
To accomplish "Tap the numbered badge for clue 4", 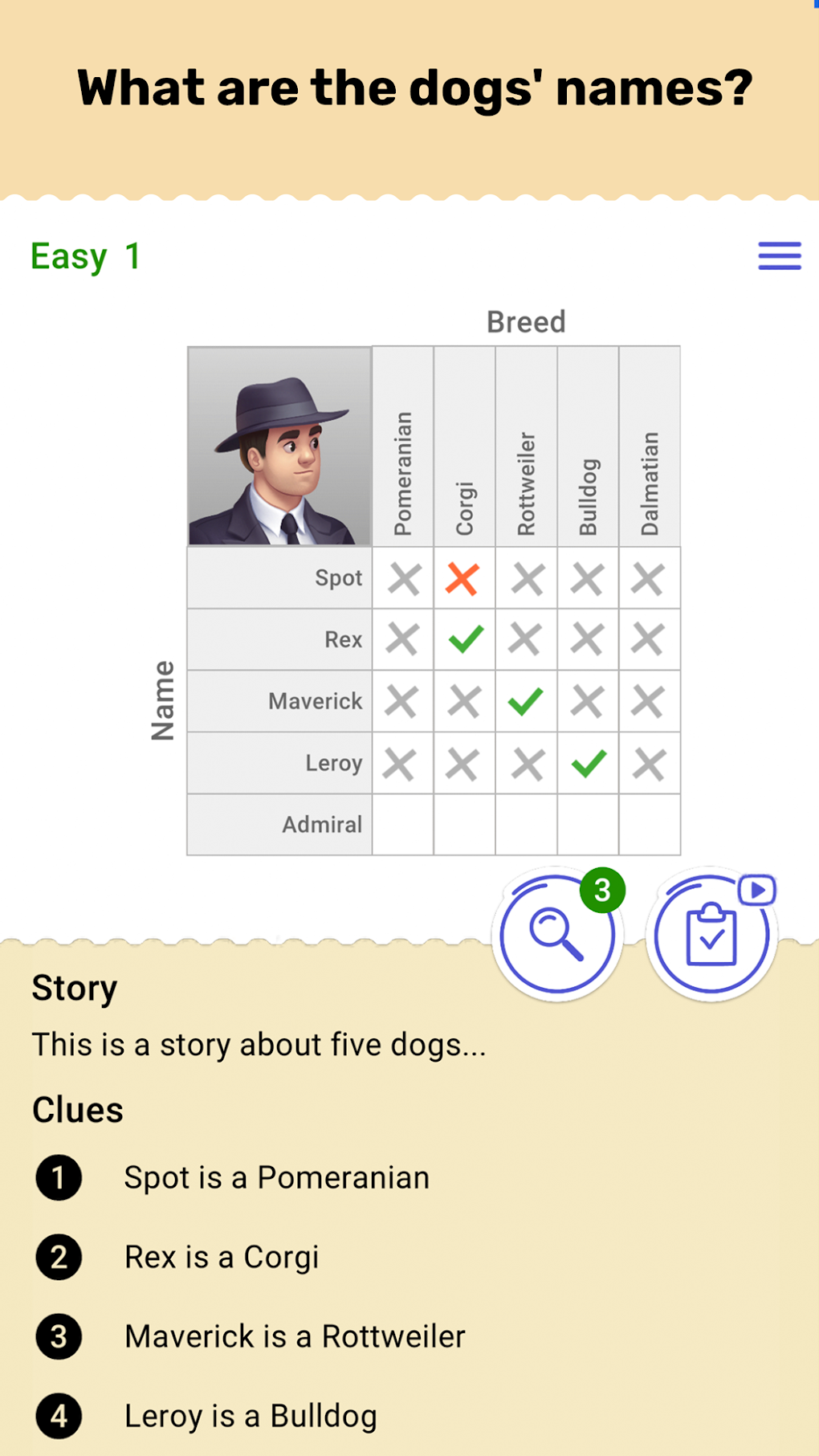I will (x=59, y=1416).
